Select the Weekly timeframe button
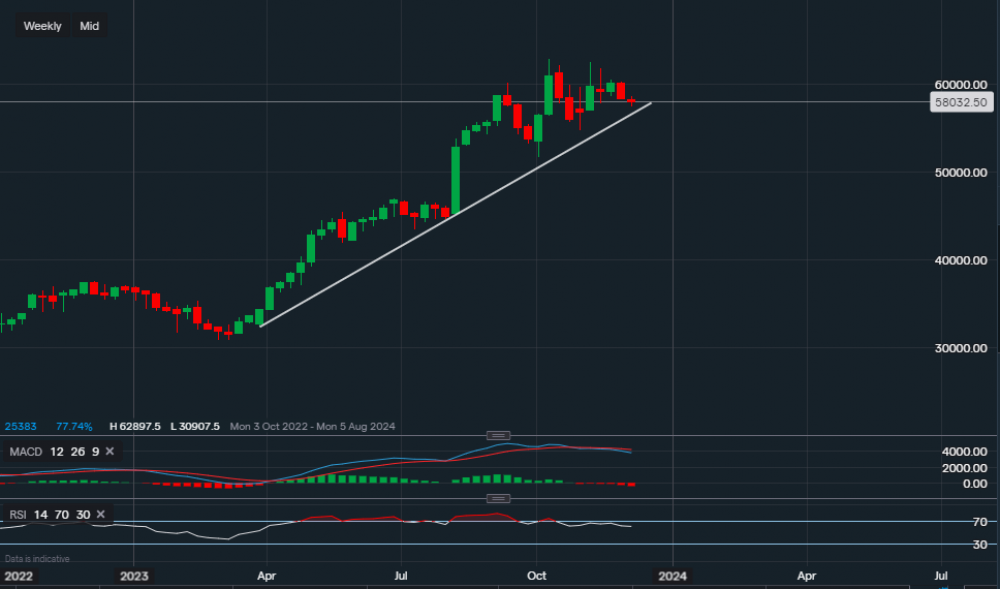Viewport: 1000px width, 589px height. pos(41,25)
